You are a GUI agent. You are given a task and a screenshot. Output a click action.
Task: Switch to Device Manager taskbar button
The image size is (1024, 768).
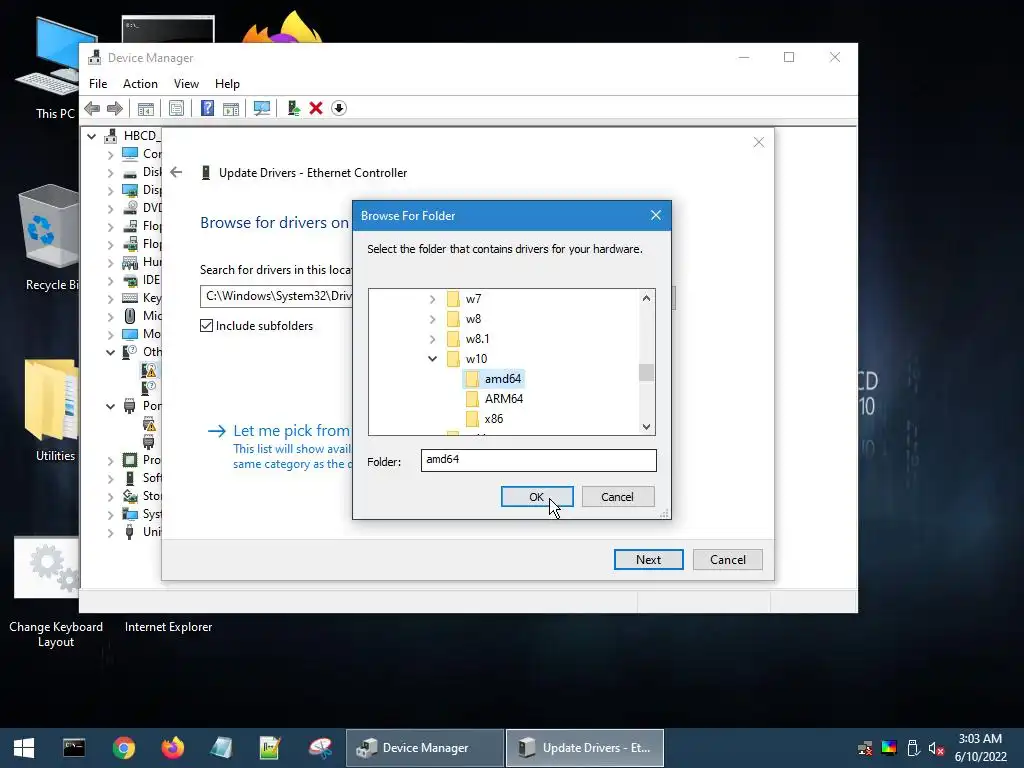pyautogui.click(x=425, y=748)
